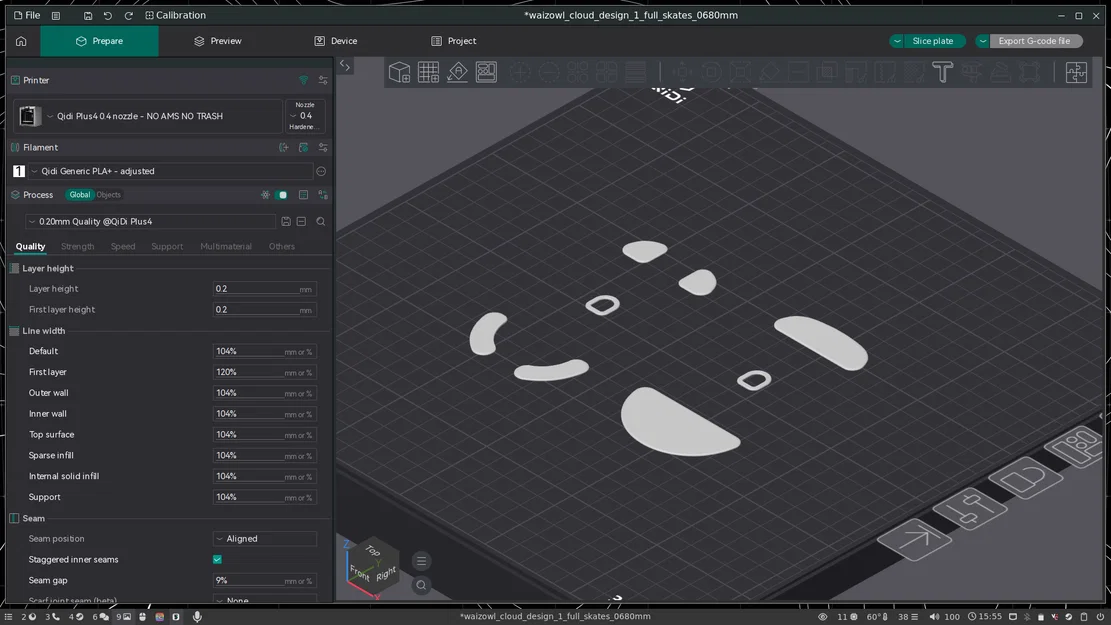The image size is (1111, 625).
Task: Select the Text (T) tool
Action: (x=942, y=72)
